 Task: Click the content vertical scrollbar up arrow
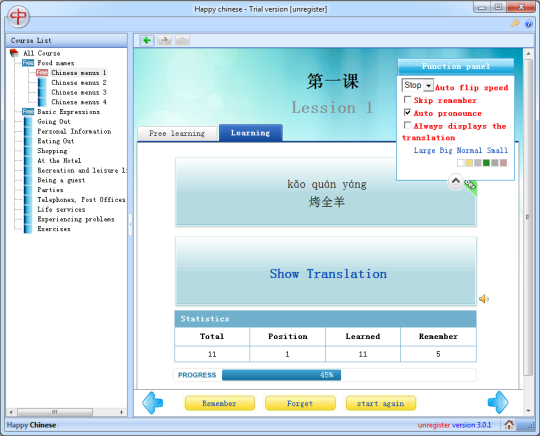pos(528,53)
